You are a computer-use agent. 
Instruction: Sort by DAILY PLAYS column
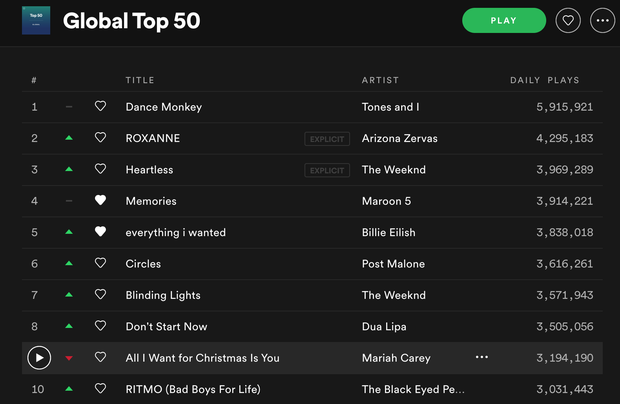(544, 80)
